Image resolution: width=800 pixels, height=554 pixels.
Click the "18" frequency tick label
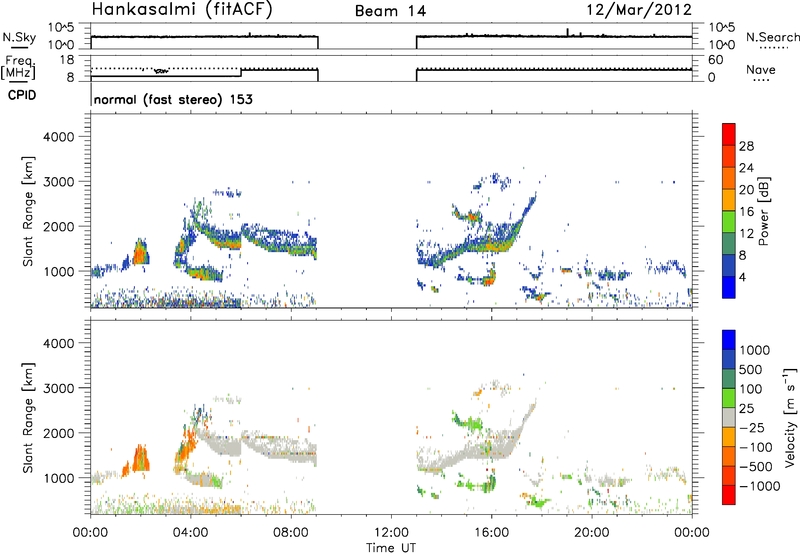coord(67,60)
